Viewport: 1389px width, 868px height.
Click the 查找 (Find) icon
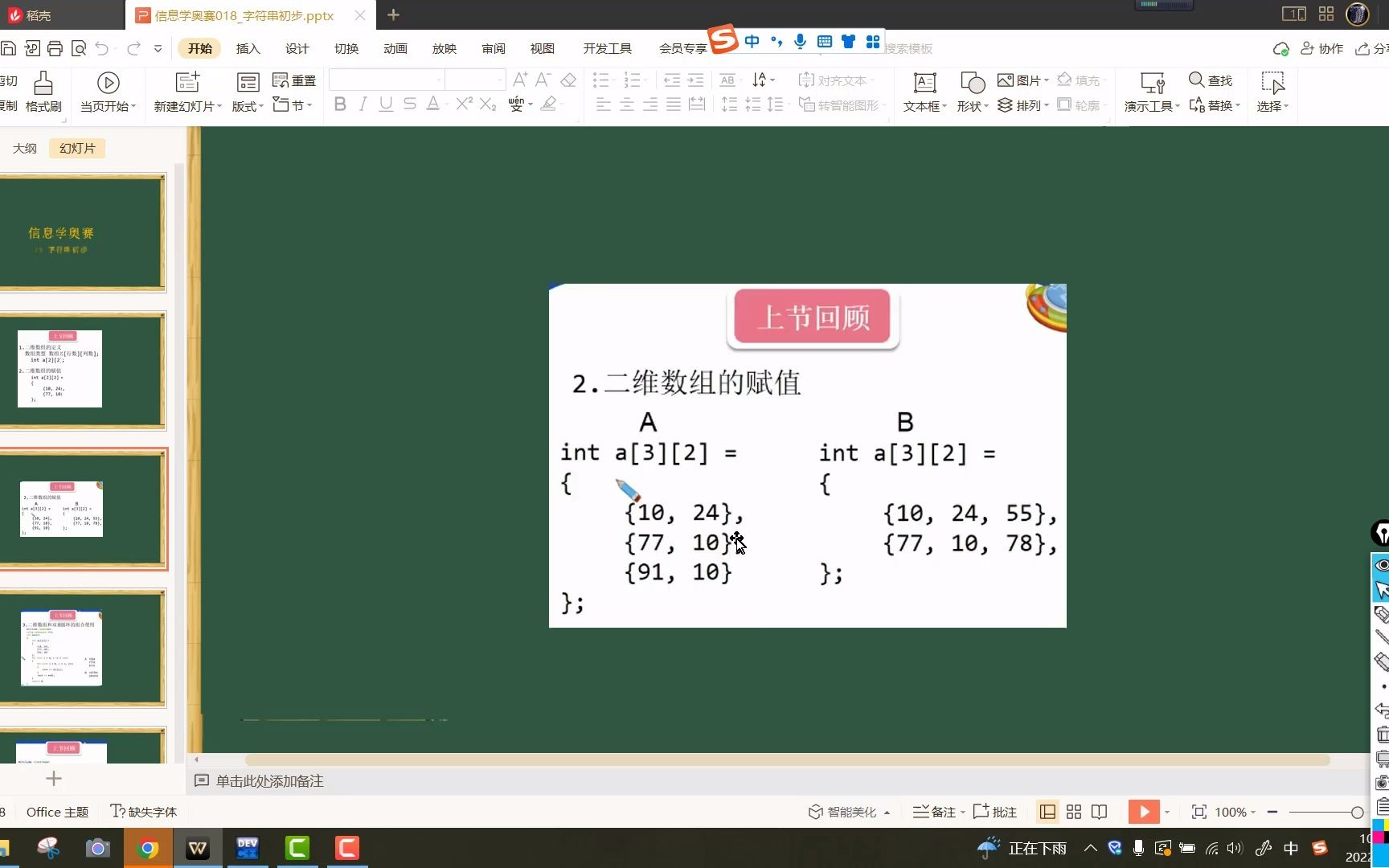(1211, 80)
